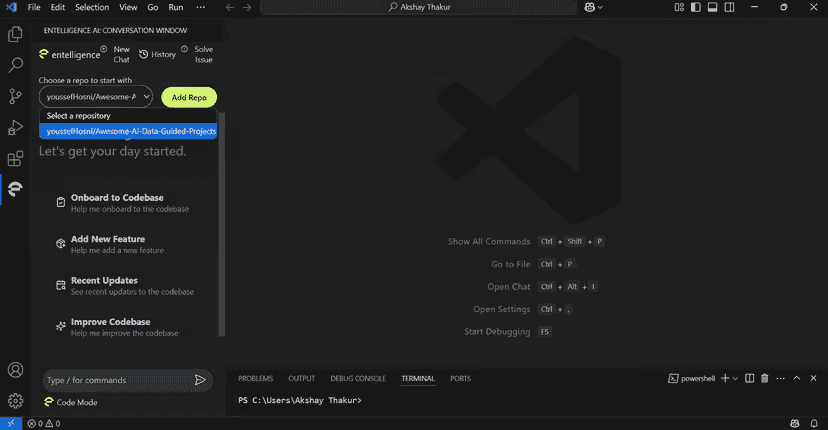
Task: Open the repository selector dropdown
Action: 96,97
